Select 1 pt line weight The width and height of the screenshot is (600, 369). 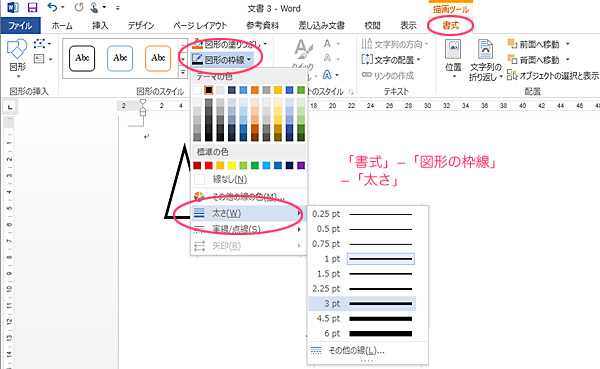coord(362,259)
